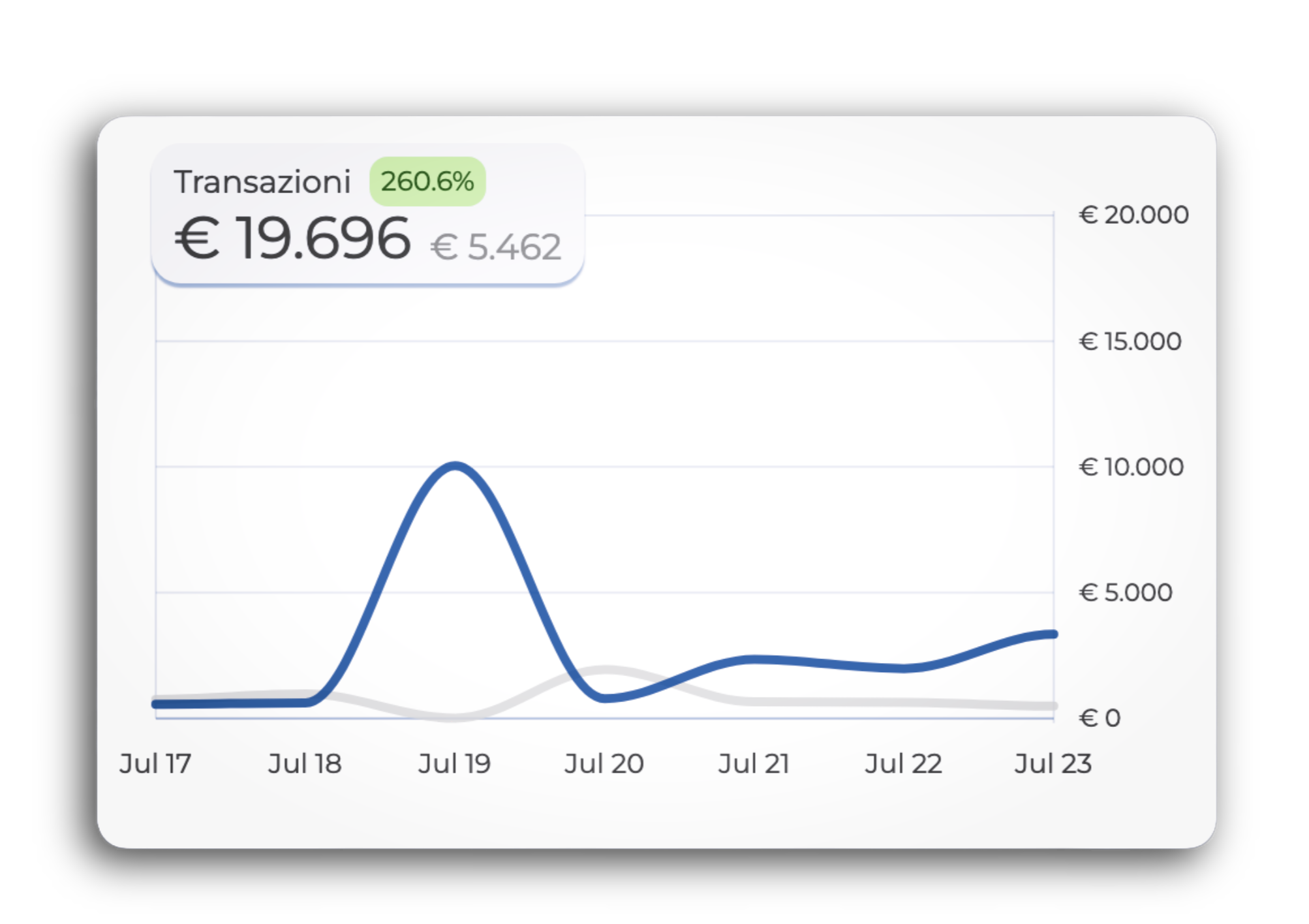Screen dimensions: 1309x924
Task: Click the Jul 18 axis label
Action: 305,763
